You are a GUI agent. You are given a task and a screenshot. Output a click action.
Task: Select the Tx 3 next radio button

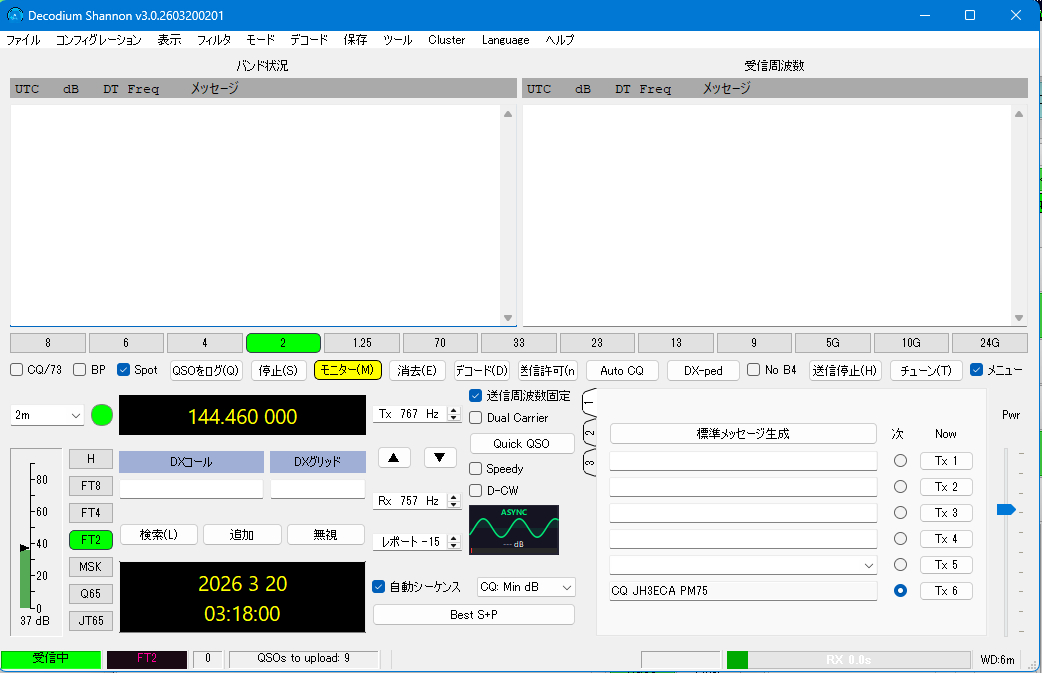pyautogui.click(x=900, y=513)
